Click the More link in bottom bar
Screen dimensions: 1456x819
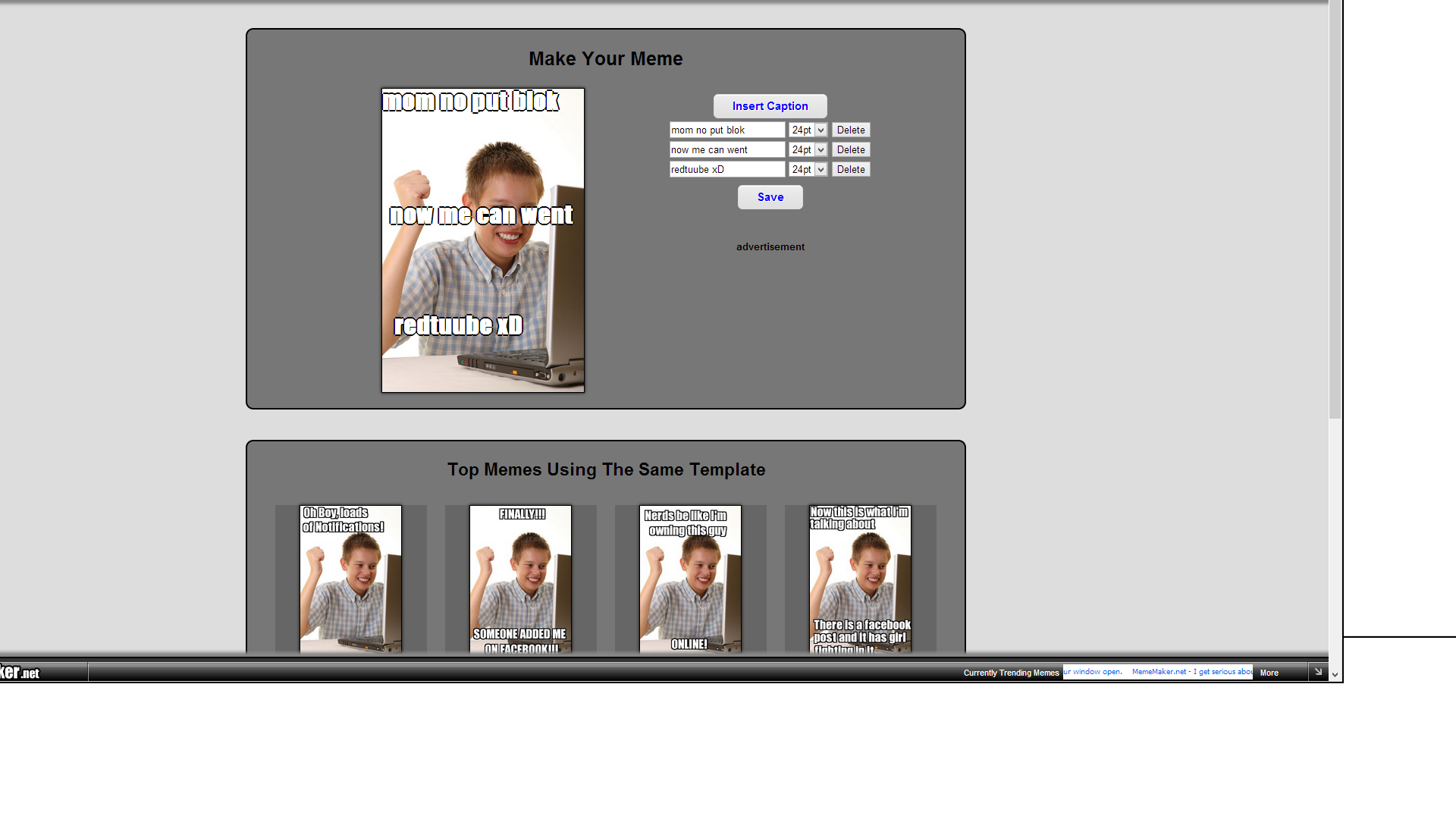coord(1269,673)
